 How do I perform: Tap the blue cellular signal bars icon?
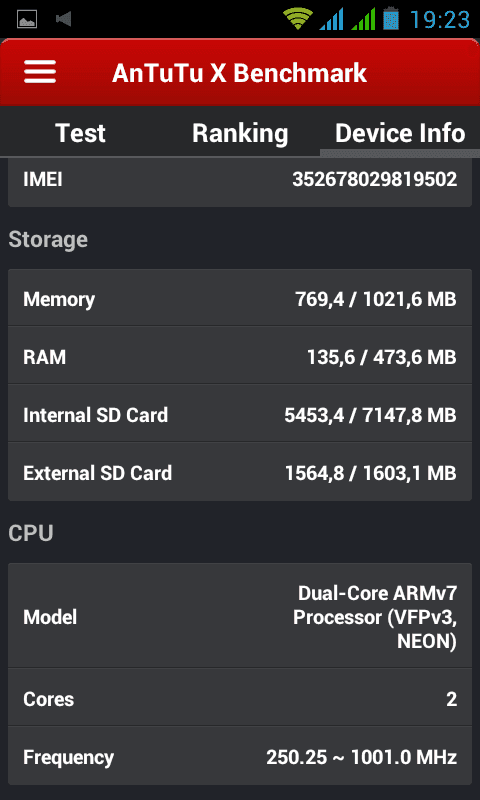pyautogui.click(x=331, y=19)
